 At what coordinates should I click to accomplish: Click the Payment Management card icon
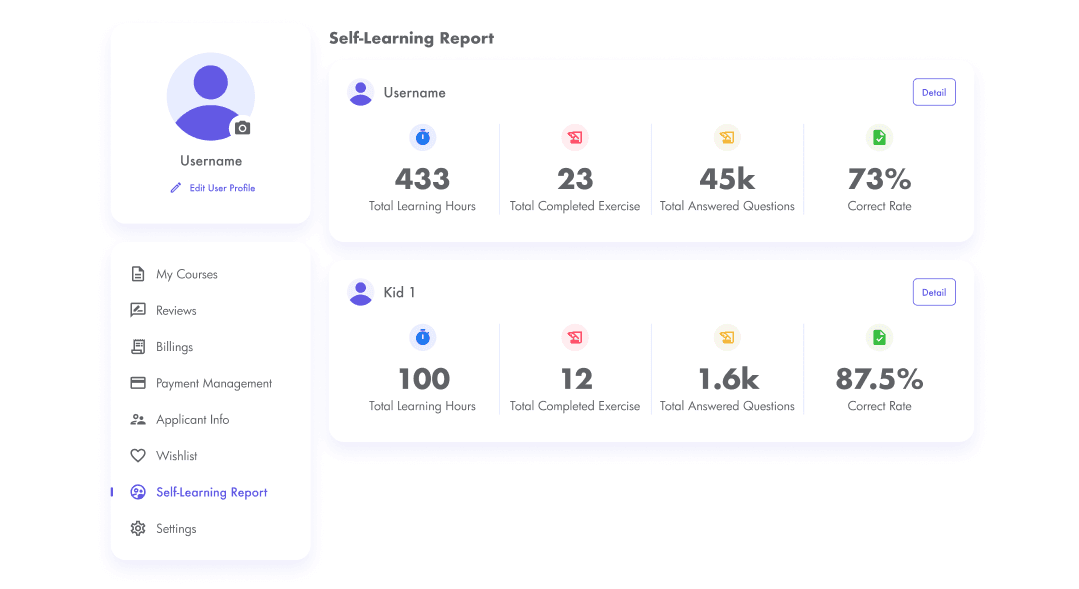[137, 383]
